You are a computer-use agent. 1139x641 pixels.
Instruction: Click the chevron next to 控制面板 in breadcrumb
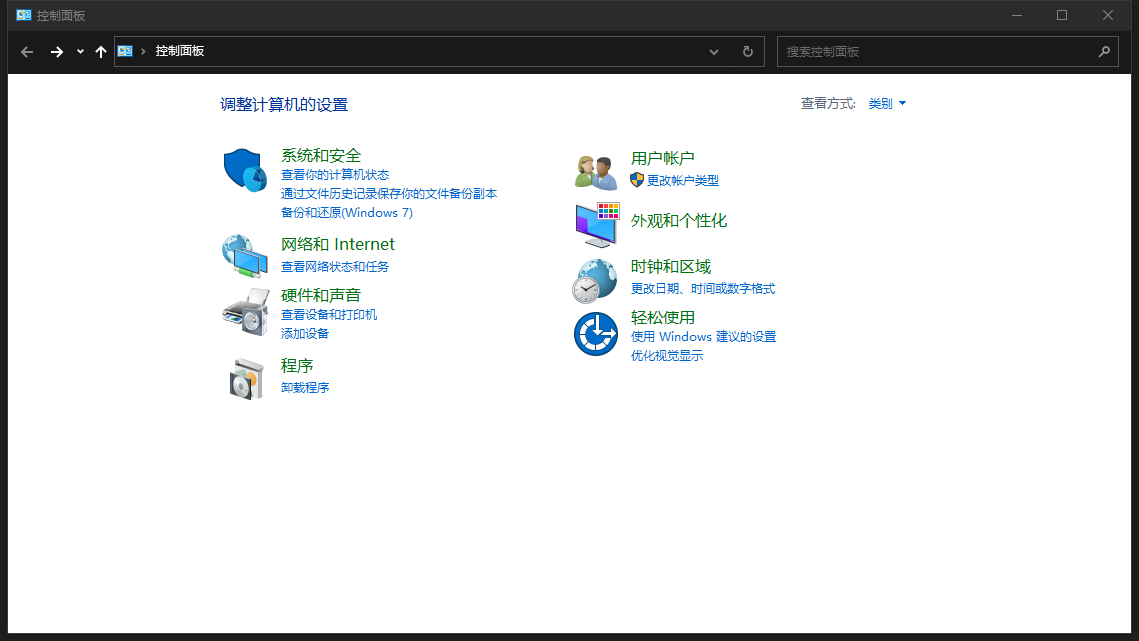coord(142,51)
